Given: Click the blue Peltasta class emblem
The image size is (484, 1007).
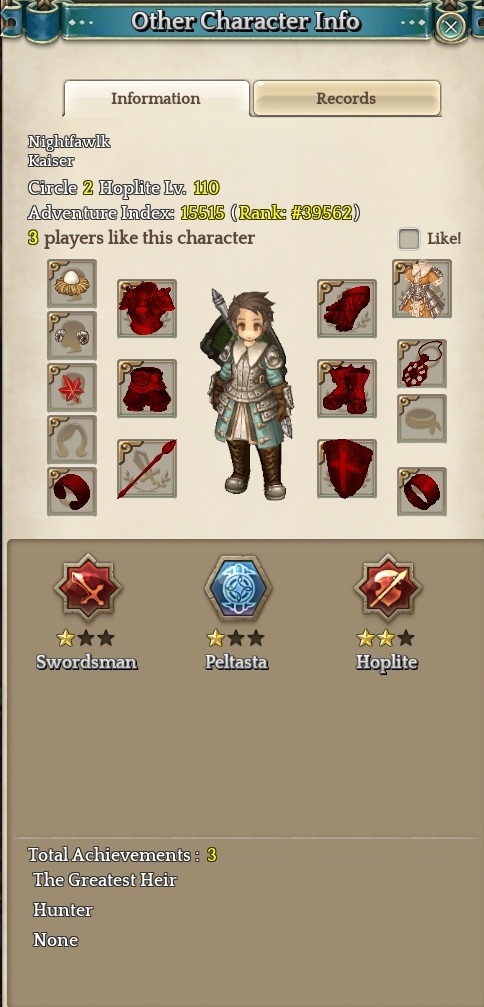Looking at the screenshot, I should click(238, 588).
